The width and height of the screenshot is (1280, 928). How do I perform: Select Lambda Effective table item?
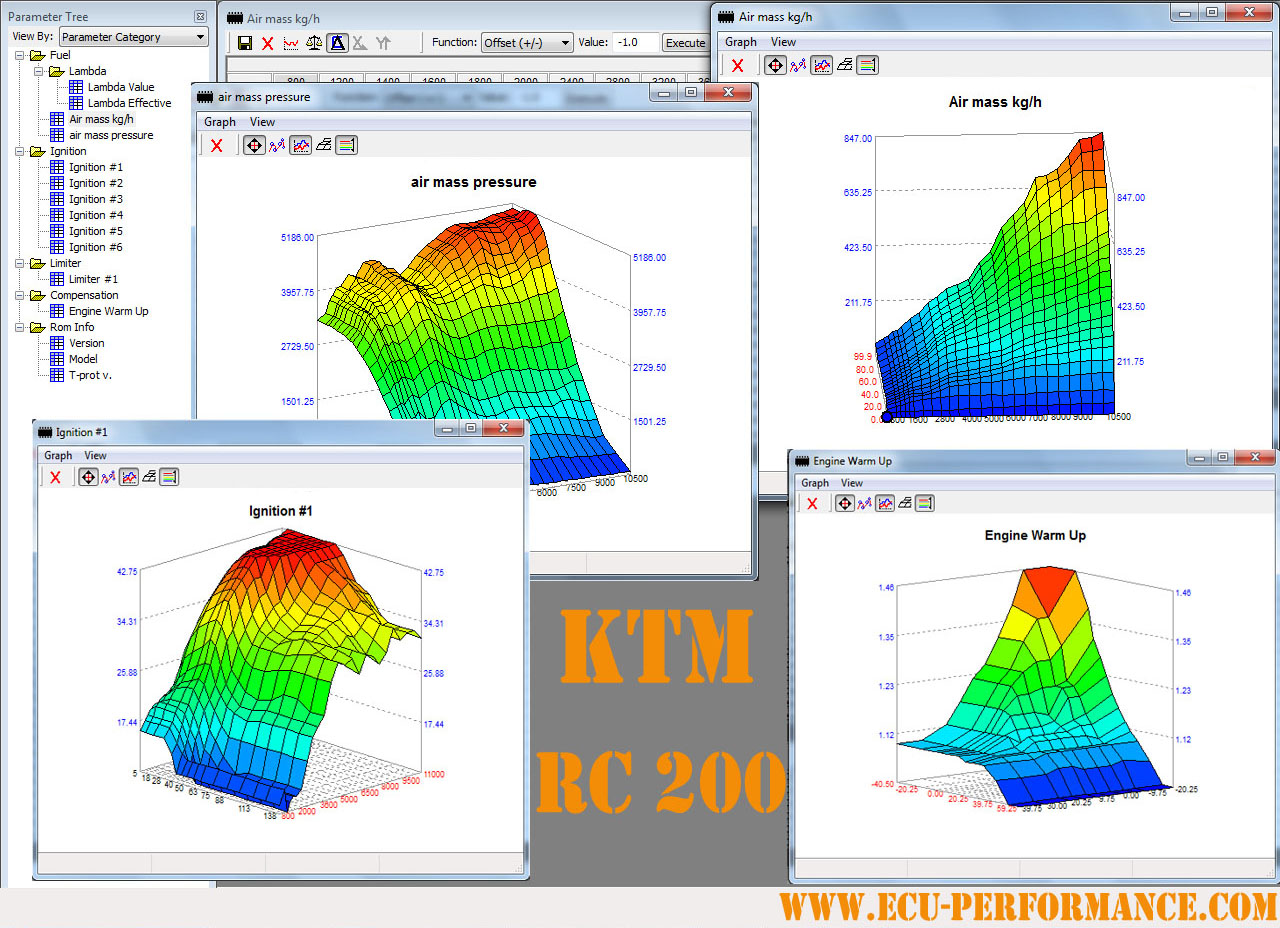tap(129, 103)
